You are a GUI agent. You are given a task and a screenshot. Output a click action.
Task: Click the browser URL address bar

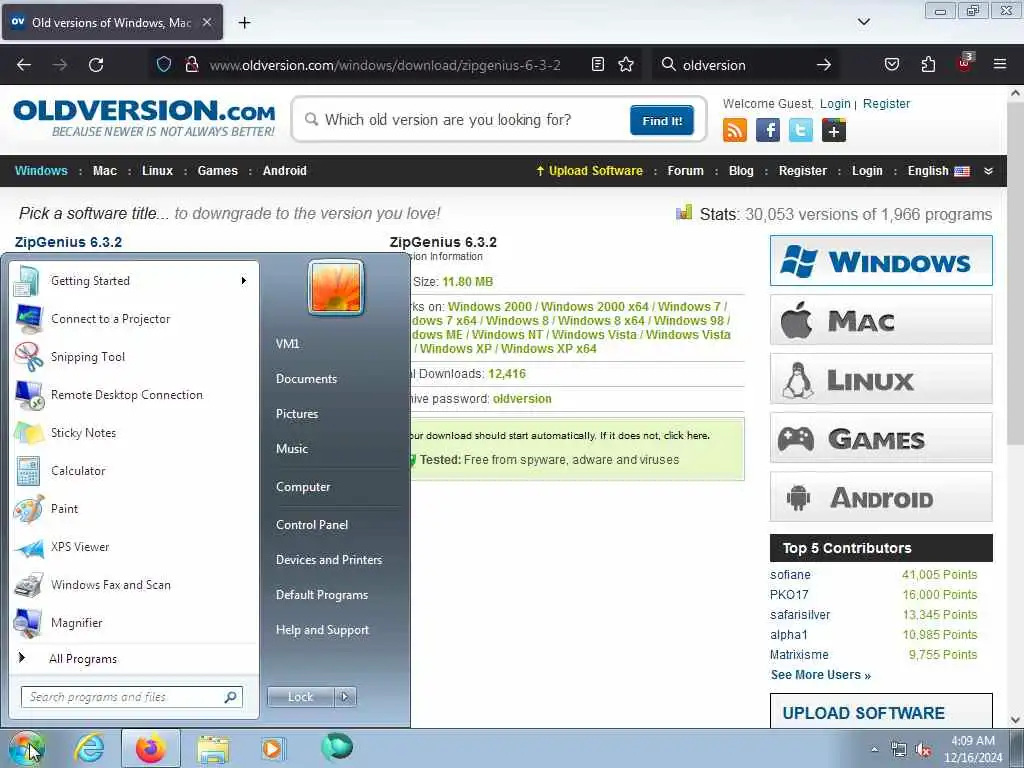(x=385, y=65)
